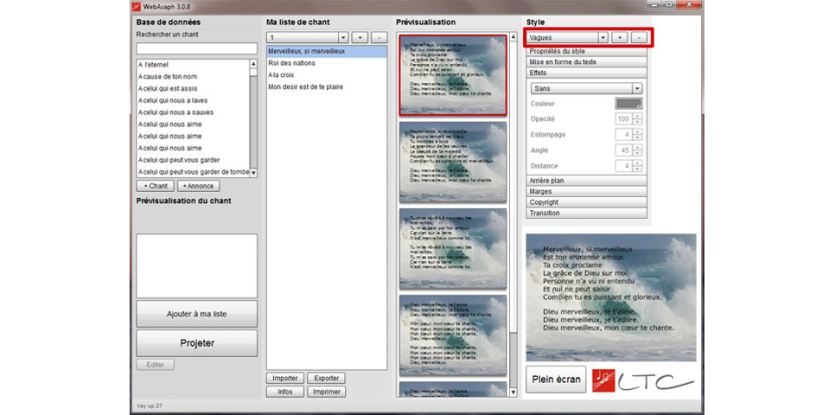Increase Opacité value with up arrow
This screenshot has height=415, width=829.
click(x=638, y=116)
